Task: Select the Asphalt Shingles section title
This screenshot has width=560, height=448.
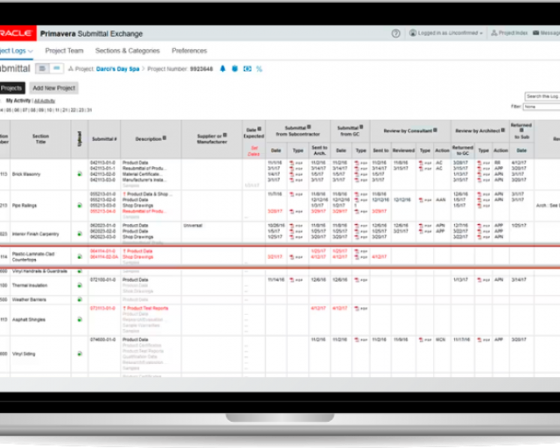Action: [x=29, y=319]
